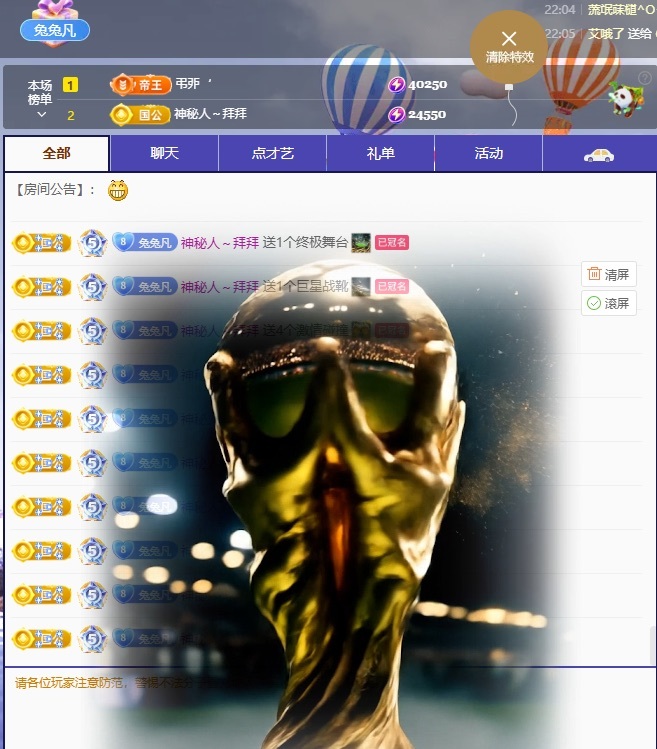
Task: Click 兔兔凡 fan badge in 巨星战靴 message
Action: (145, 287)
